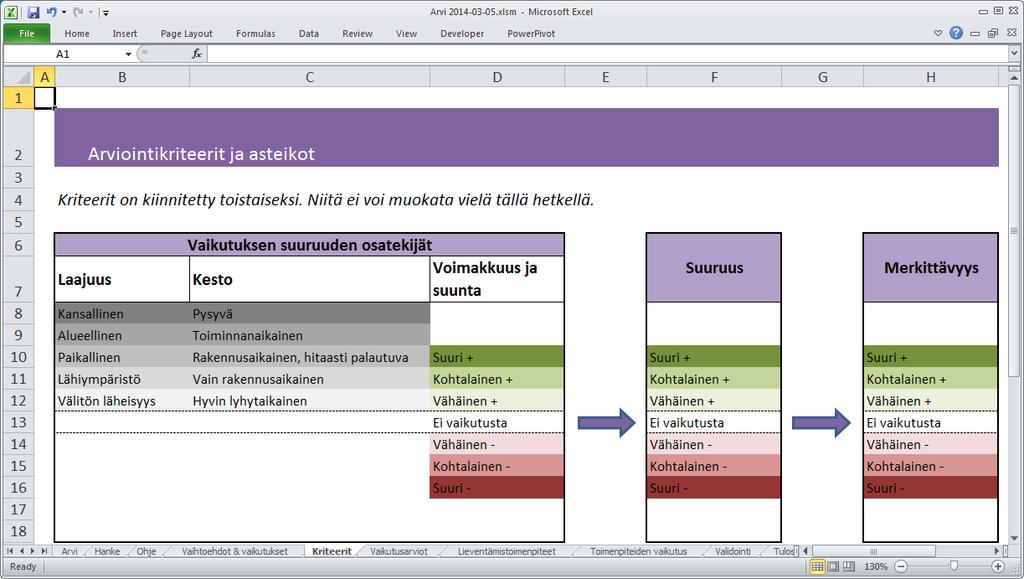Click the Save icon in Quick Access Toolbar
This screenshot has width=1024, height=579.
[x=33, y=12]
